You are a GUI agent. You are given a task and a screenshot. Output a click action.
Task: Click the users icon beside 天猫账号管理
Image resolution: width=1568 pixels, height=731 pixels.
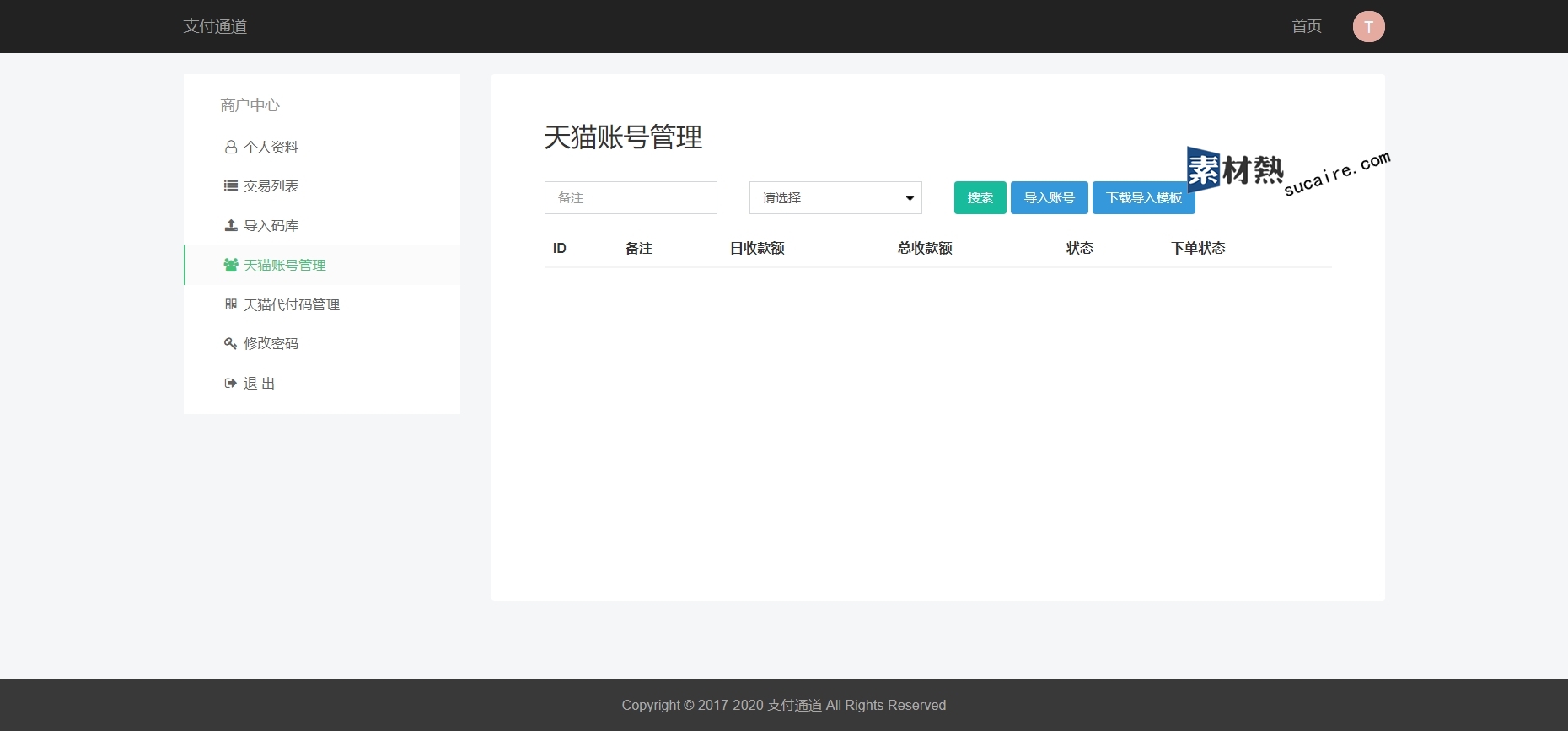point(230,265)
